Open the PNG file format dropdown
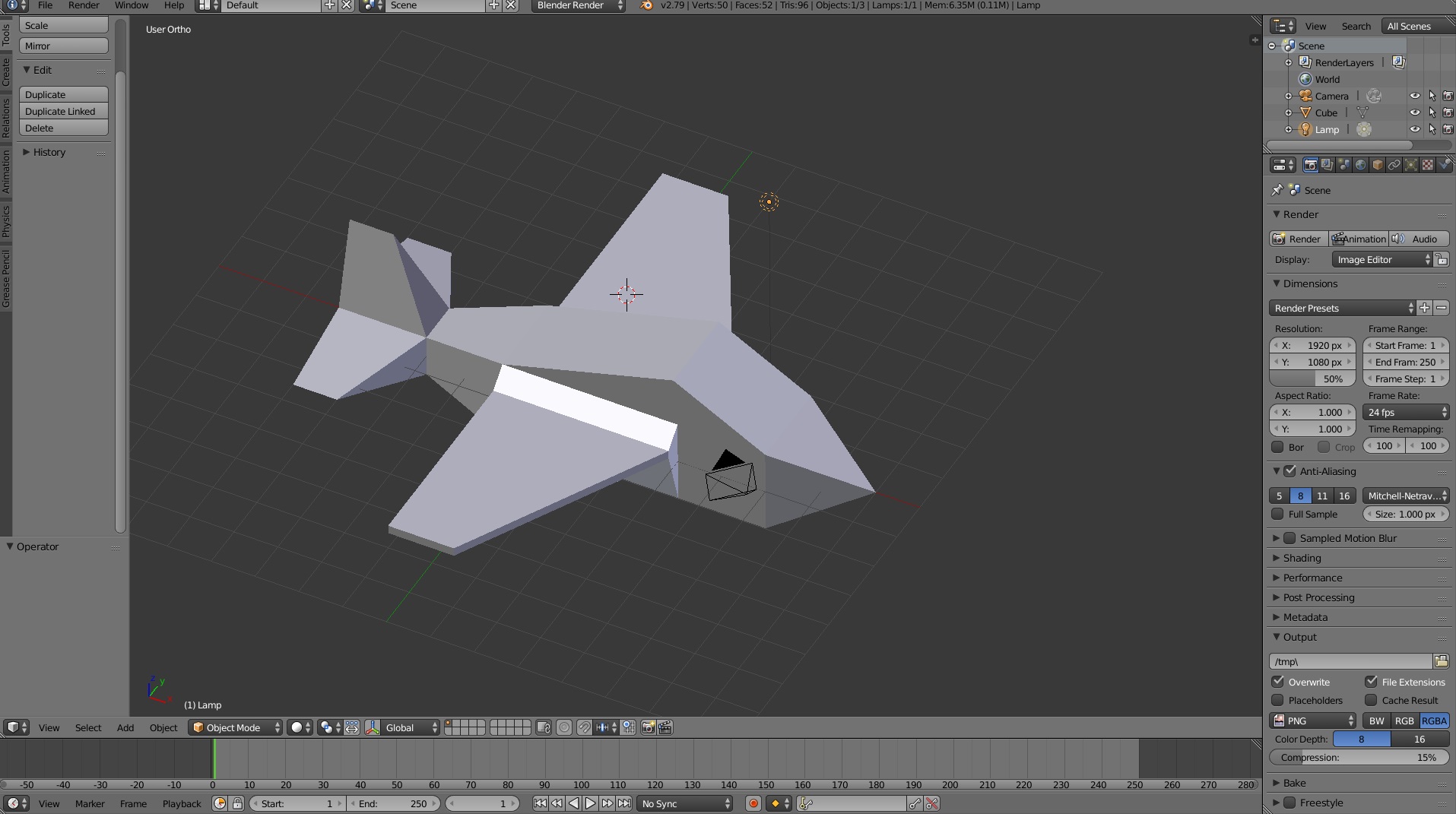This screenshot has width=1456, height=814. click(x=1313, y=721)
